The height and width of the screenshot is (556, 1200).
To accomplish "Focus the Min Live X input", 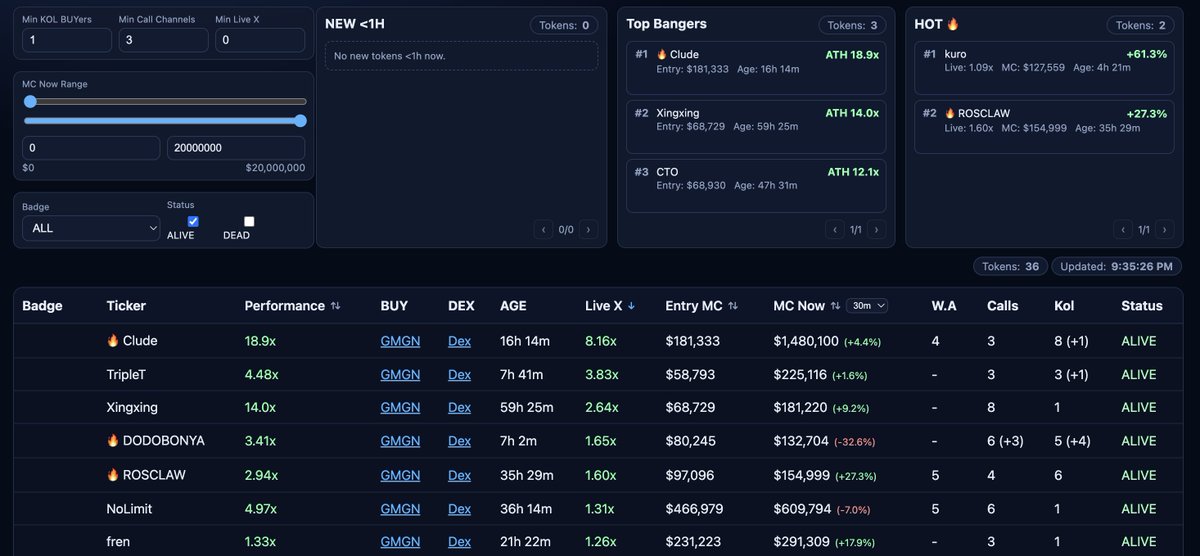I will click(260, 40).
